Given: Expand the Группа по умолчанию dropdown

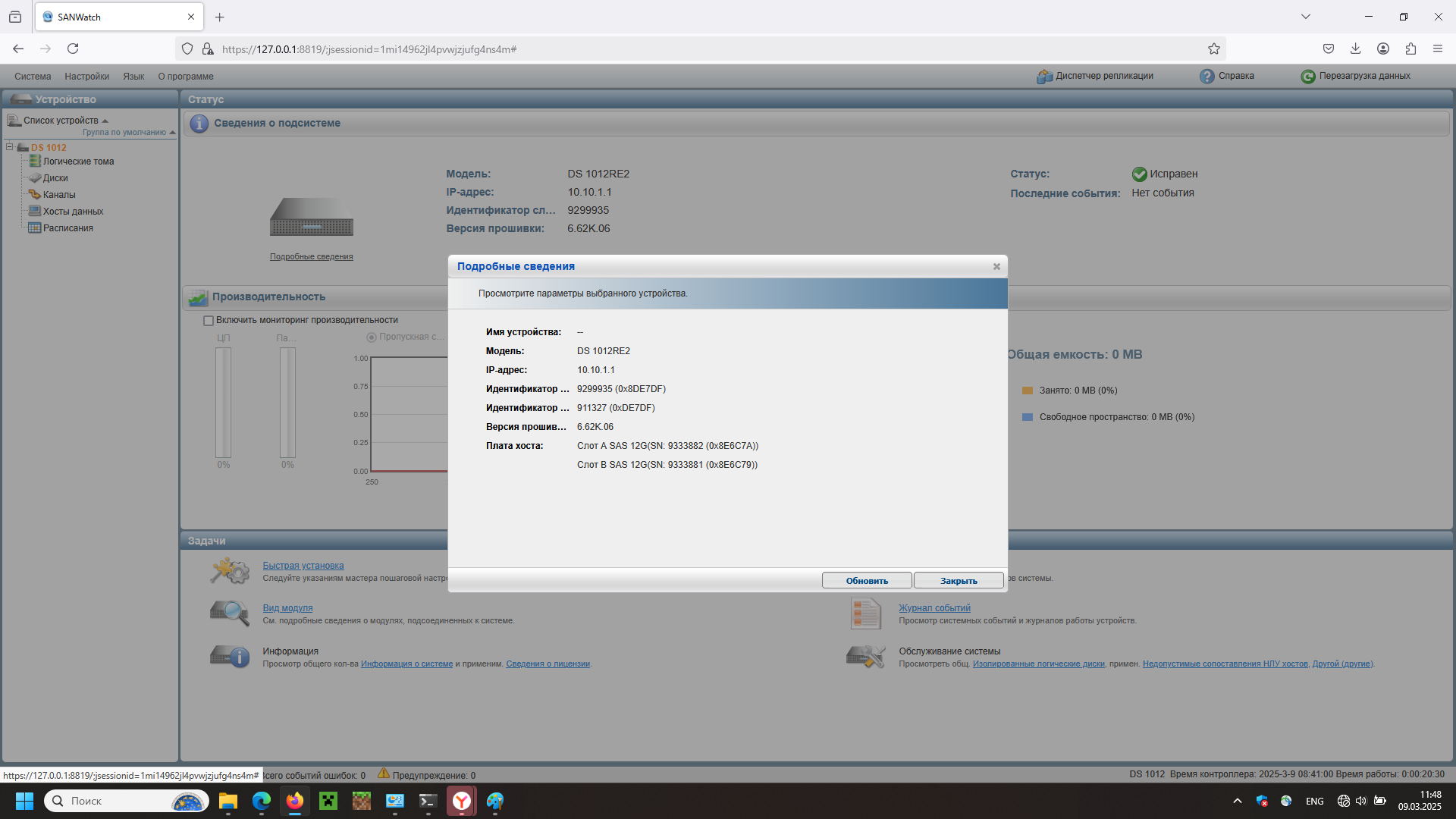Looking at the screenshot, I should pyautogui.click(x=173, y=133).
